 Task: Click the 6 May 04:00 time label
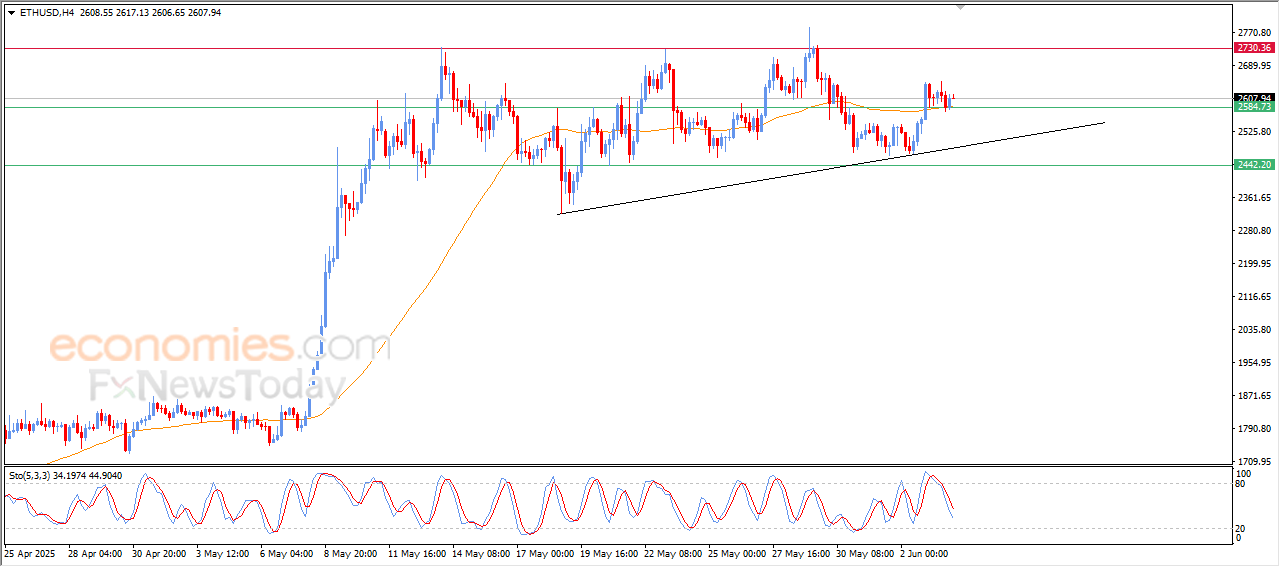[x=286, y=553]
